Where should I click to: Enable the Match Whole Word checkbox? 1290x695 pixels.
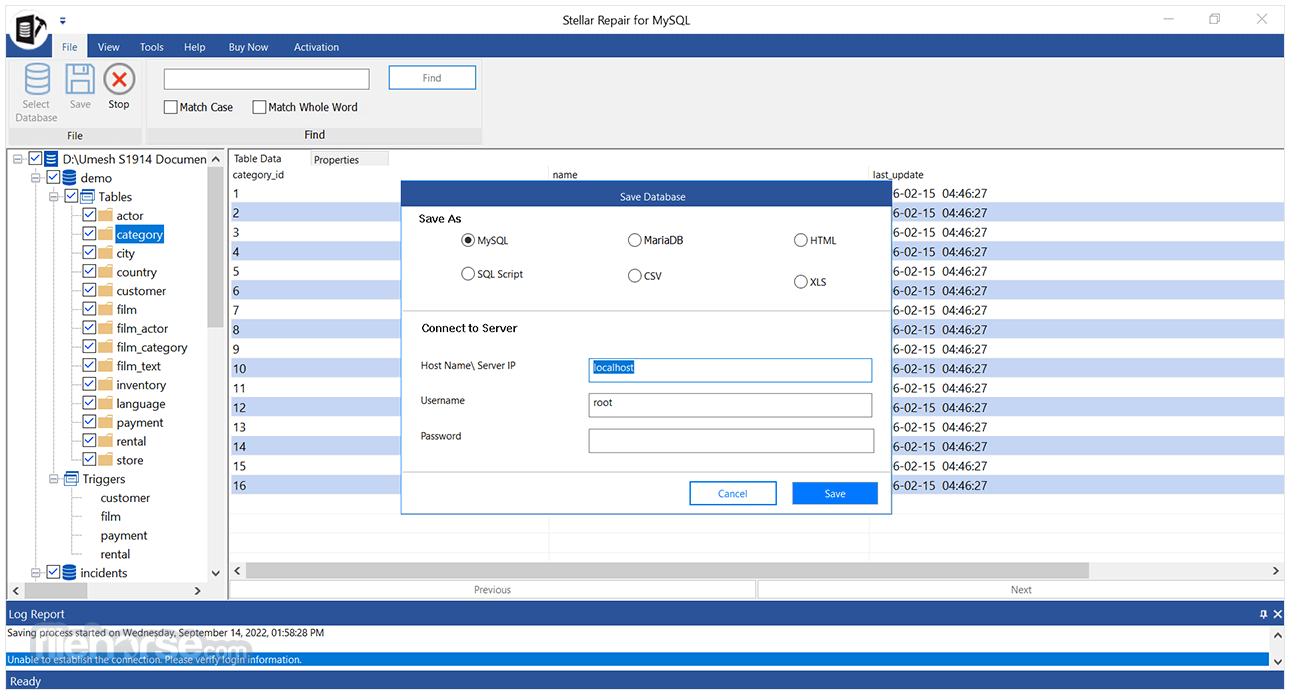(x=259, y=107)
